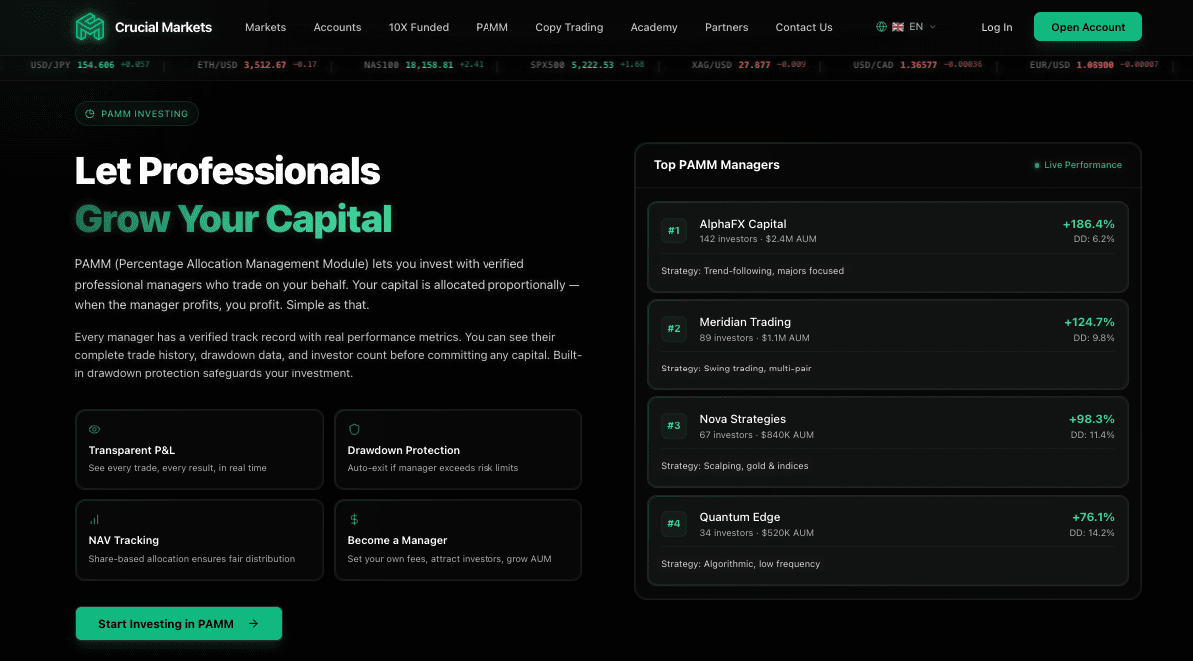1193x661 pixels.
Task: Toggle the Live Performance indicator
Action: (1079, 165)
